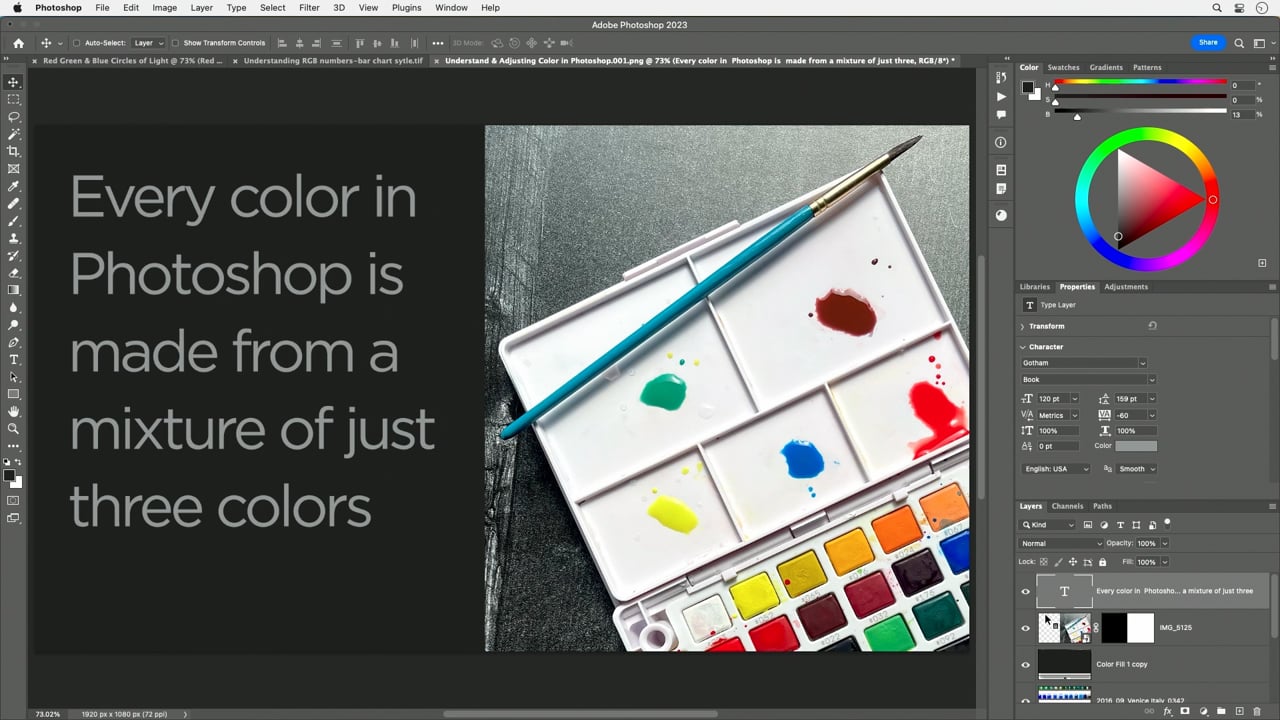Viewport: 1280px width, 720px height.
Task: Open the Fill value dropdown arrow
Action: click(1165, 562)
